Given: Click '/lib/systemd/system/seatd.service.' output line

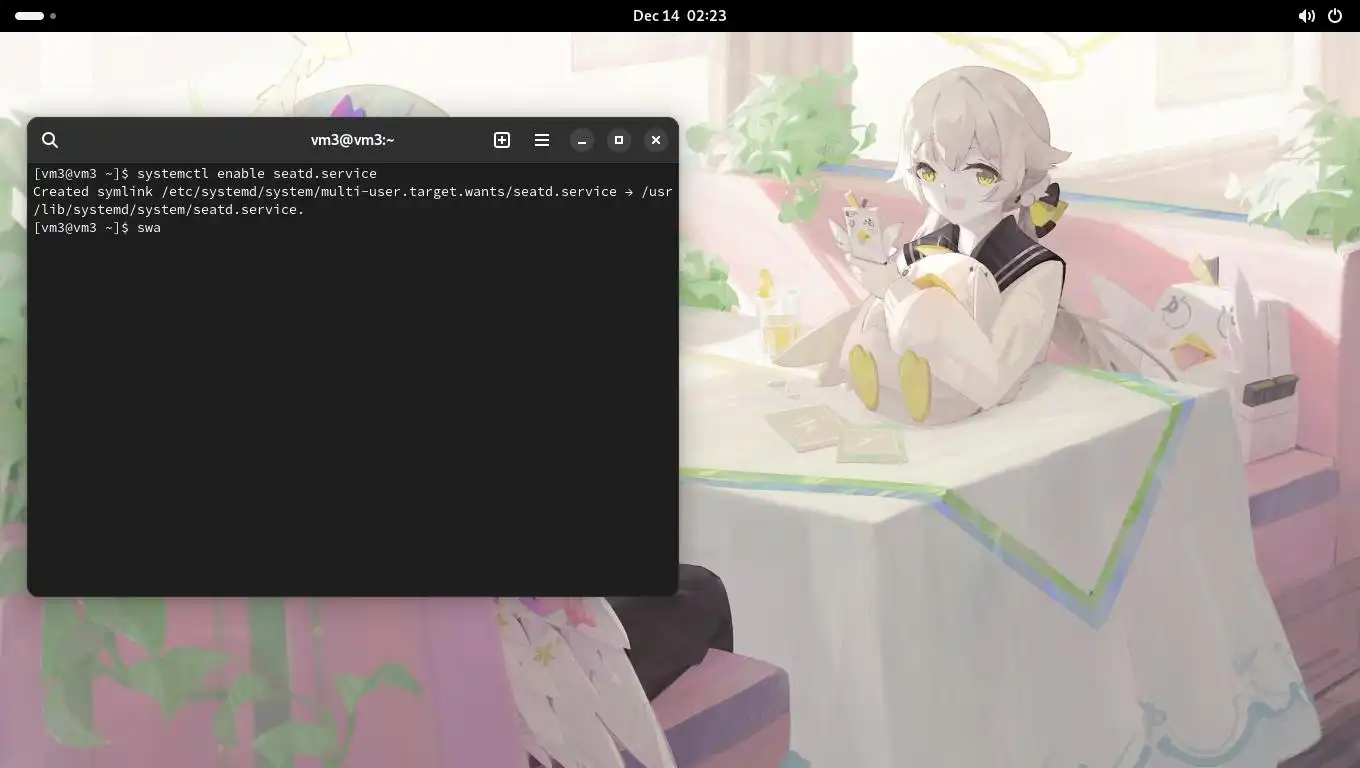Looking at the screenshot, I should (169, 209).
